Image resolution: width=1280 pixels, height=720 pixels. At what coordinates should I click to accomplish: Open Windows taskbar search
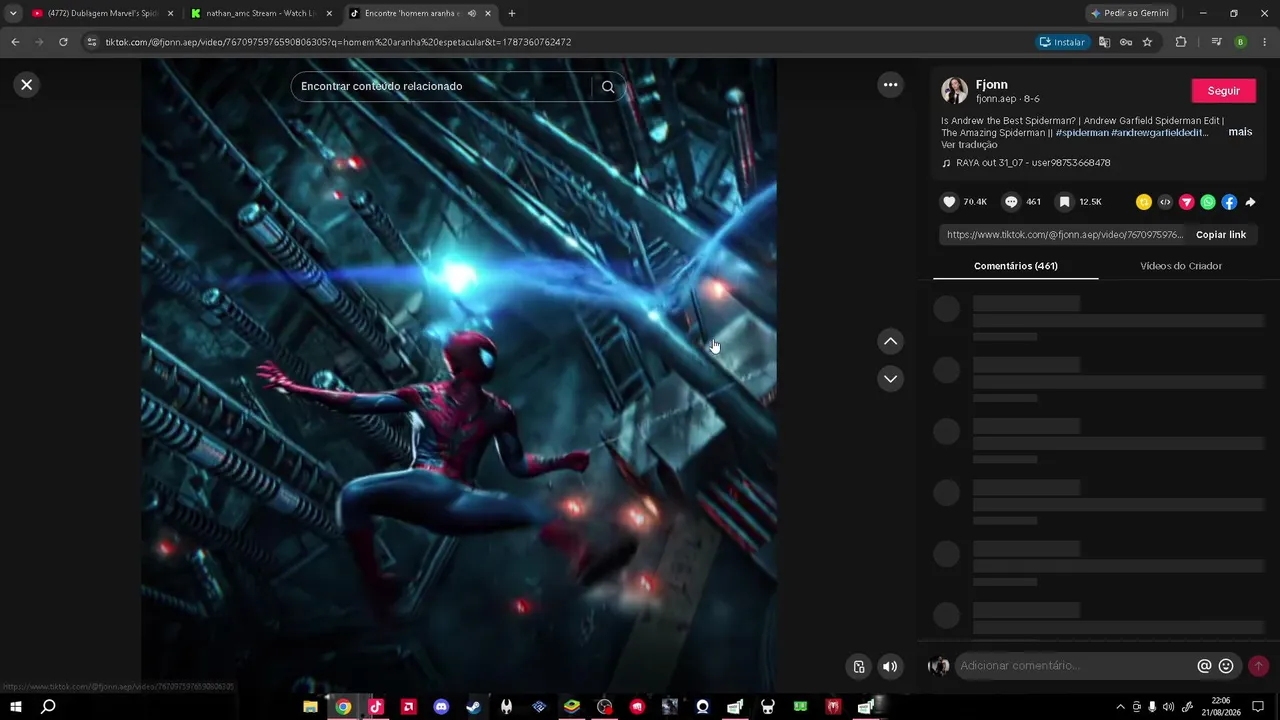click(48, 707)
